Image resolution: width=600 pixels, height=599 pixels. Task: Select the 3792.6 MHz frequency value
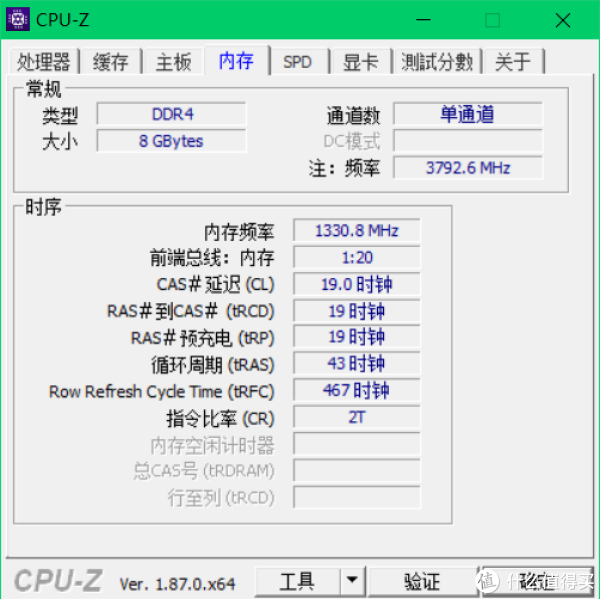(x=468, y=168)
